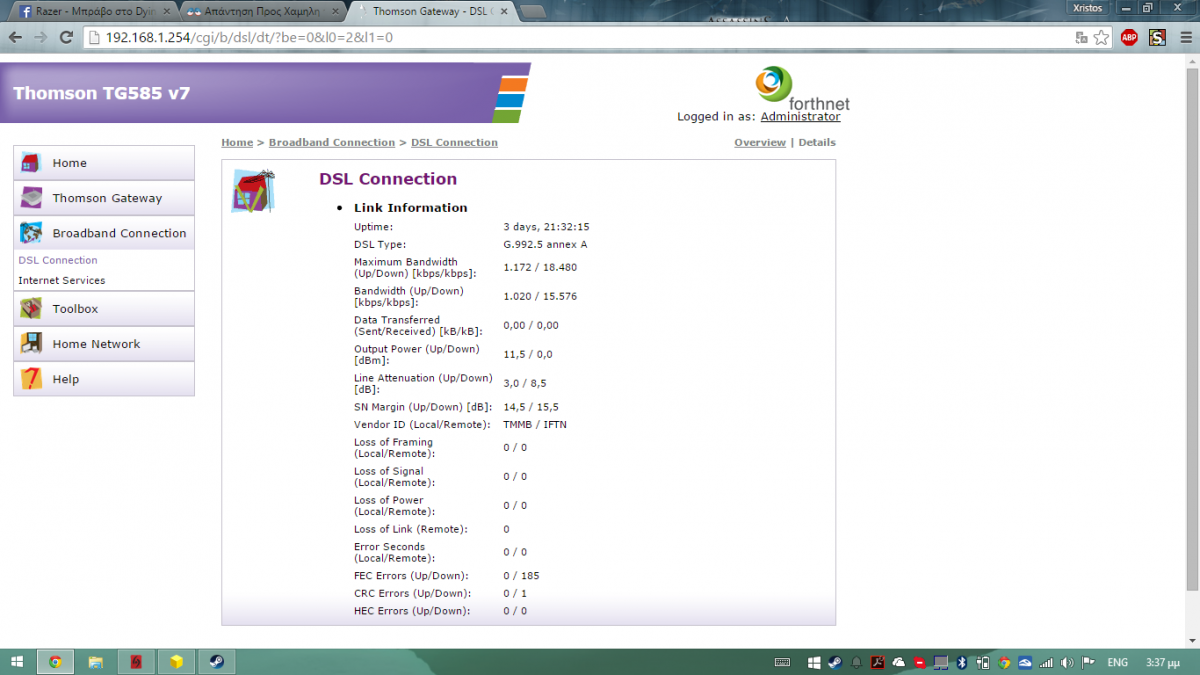Click the Details view label

pyautogui.click(x=817, y=142)
